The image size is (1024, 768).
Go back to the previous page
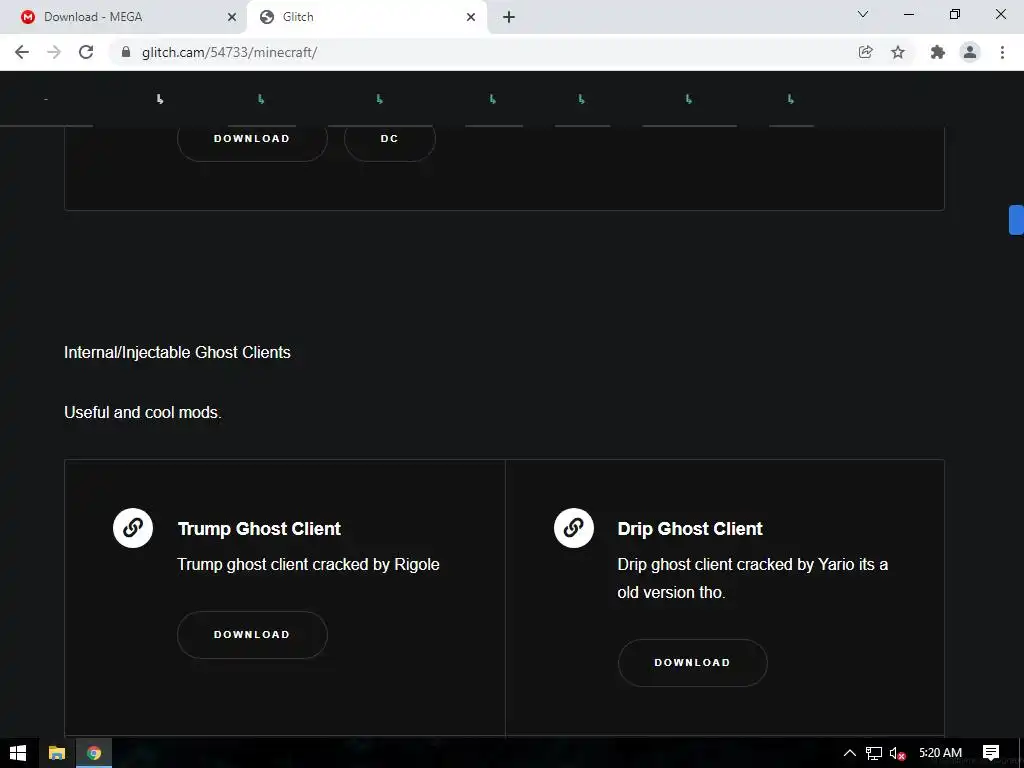click(22, 52)
